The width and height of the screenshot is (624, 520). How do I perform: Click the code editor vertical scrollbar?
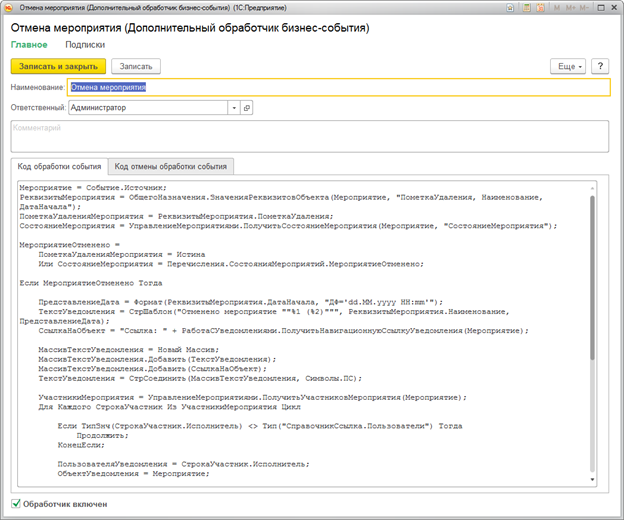593,280
